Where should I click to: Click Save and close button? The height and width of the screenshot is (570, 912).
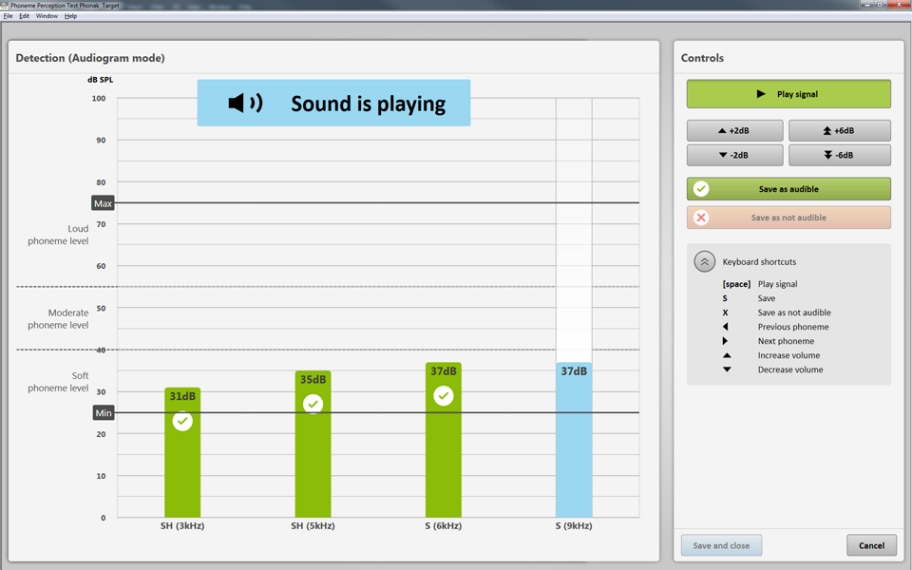pyautogui.click(x=721, y=545)
